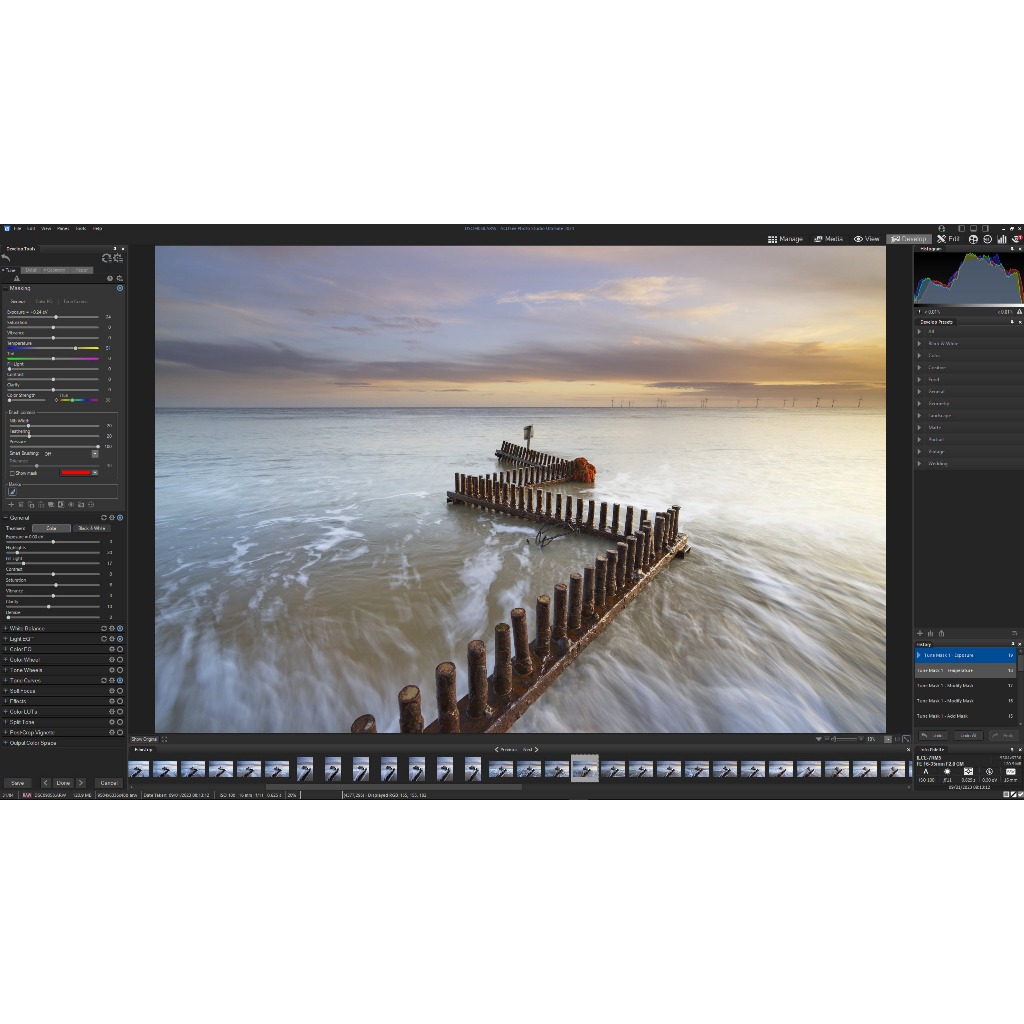Image resolution: width=1024 pixels, height=1024 pixels.
Task: Expand the Landscape presets category
Action: [920, 415]
